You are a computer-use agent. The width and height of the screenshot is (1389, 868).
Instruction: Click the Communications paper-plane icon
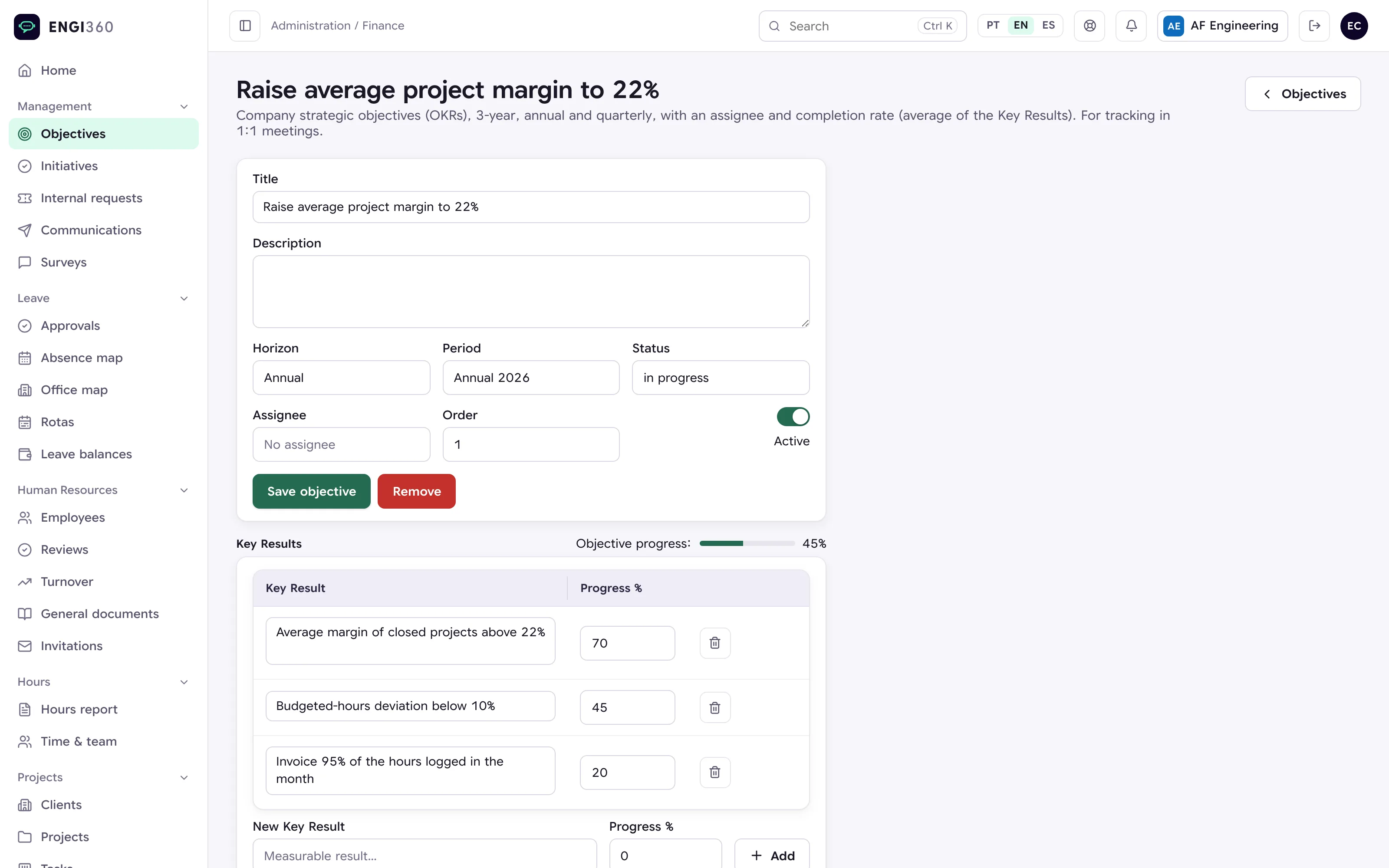click(x=25, y=230)
